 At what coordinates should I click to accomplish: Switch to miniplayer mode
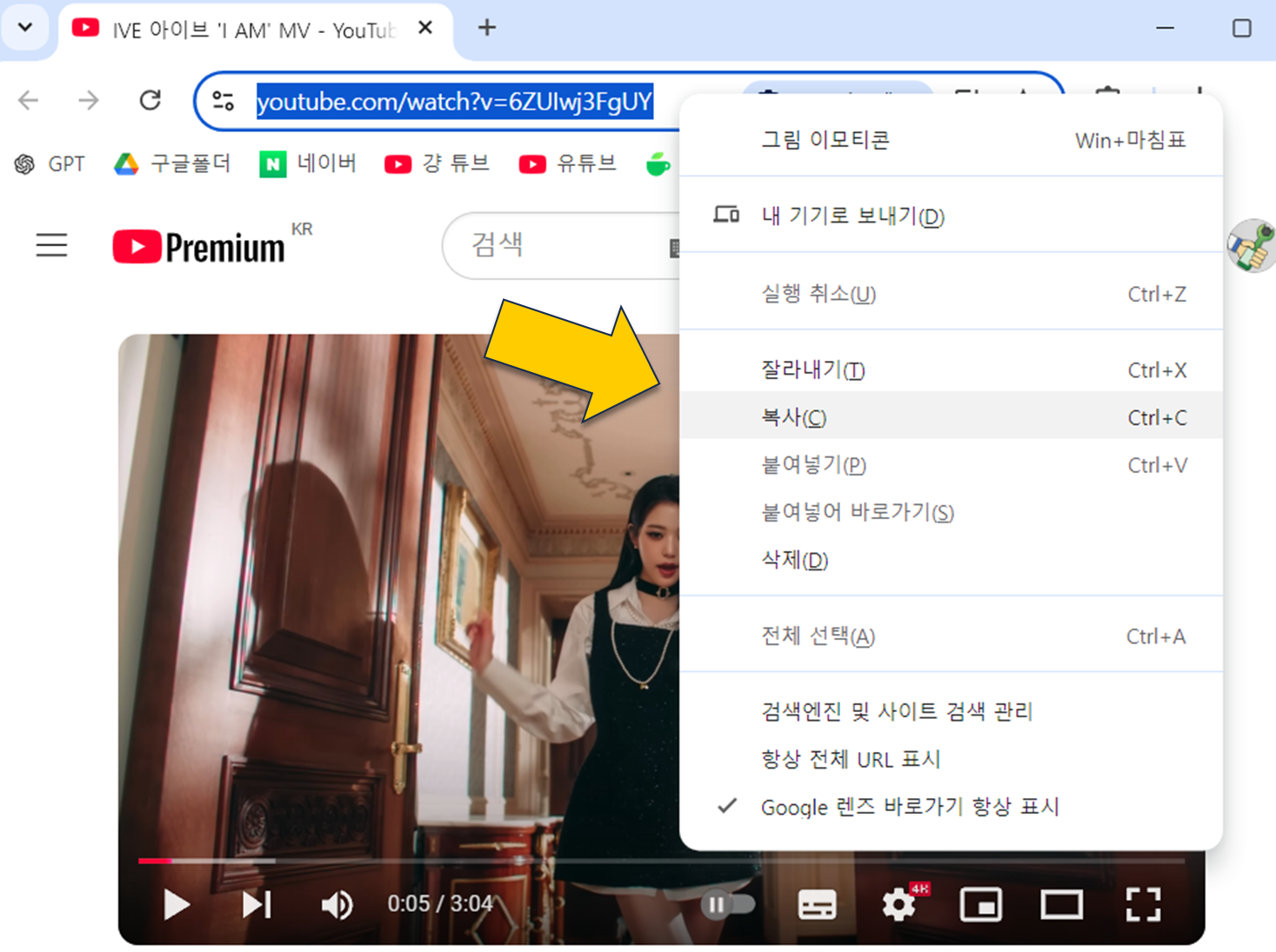pyautogui.click(x=980, y=904)
